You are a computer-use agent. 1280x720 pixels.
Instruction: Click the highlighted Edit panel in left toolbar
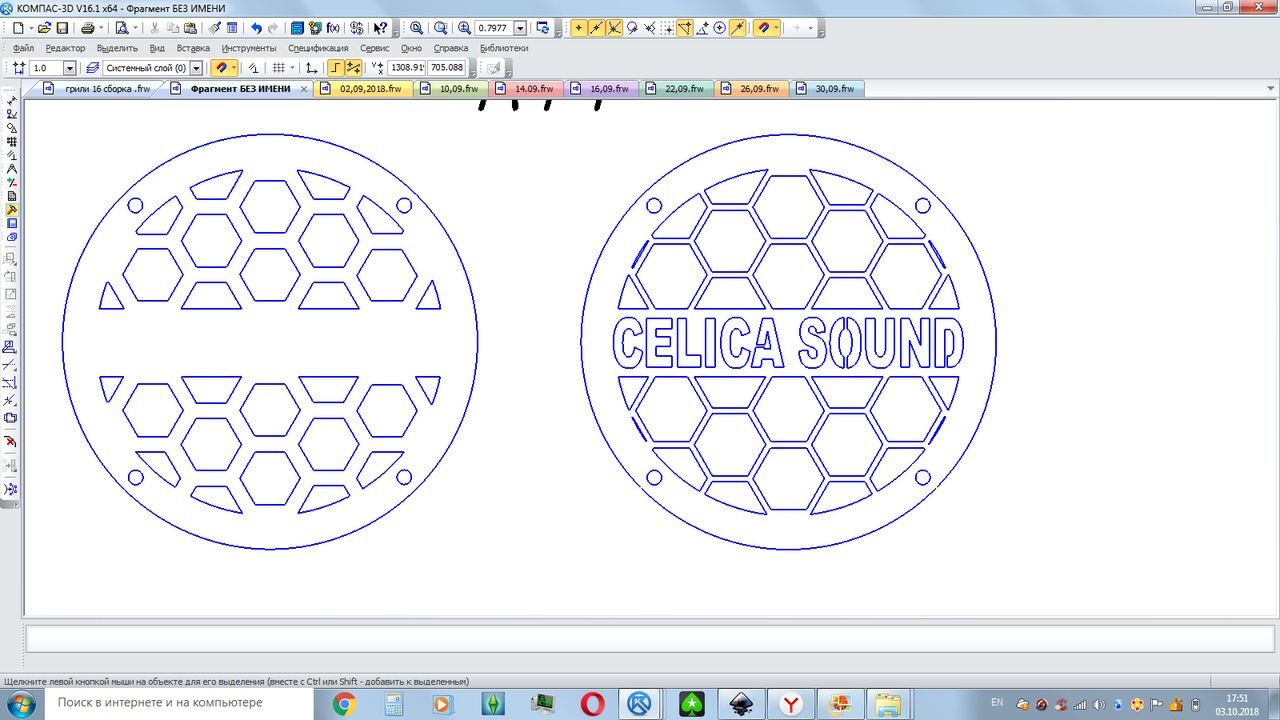pyautogui.click(x=12, y=209)
